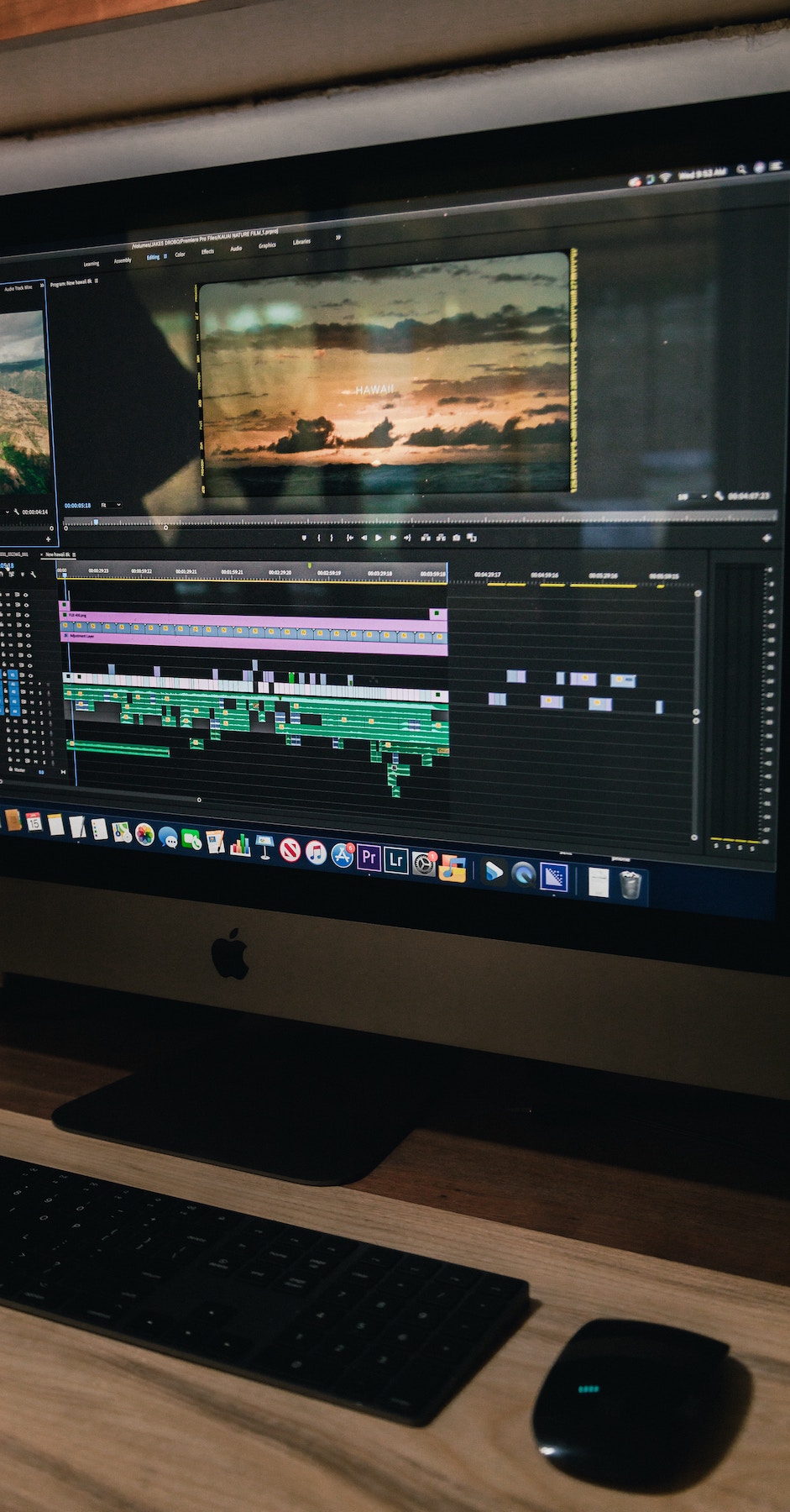790x1512 pixels.
Task: Open iTunes from the dock
Action: [x=316, y=853]
